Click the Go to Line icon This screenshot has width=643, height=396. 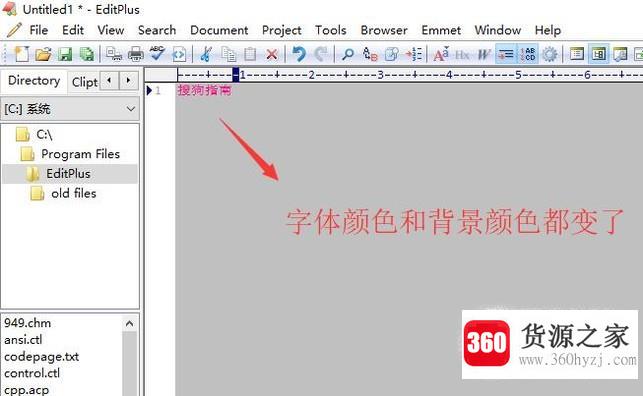[413, 54]
